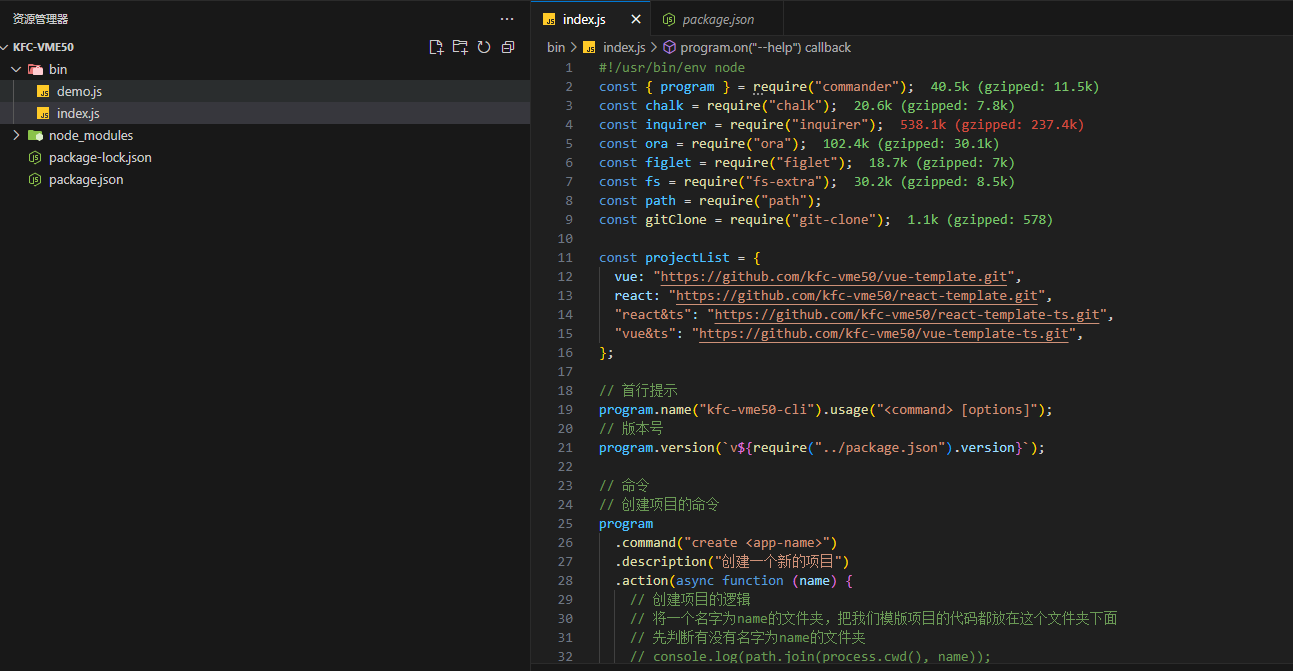Click the node_modules folder name
The height and width of the screenshot is (671, 1293).
(x=91, y=135)
